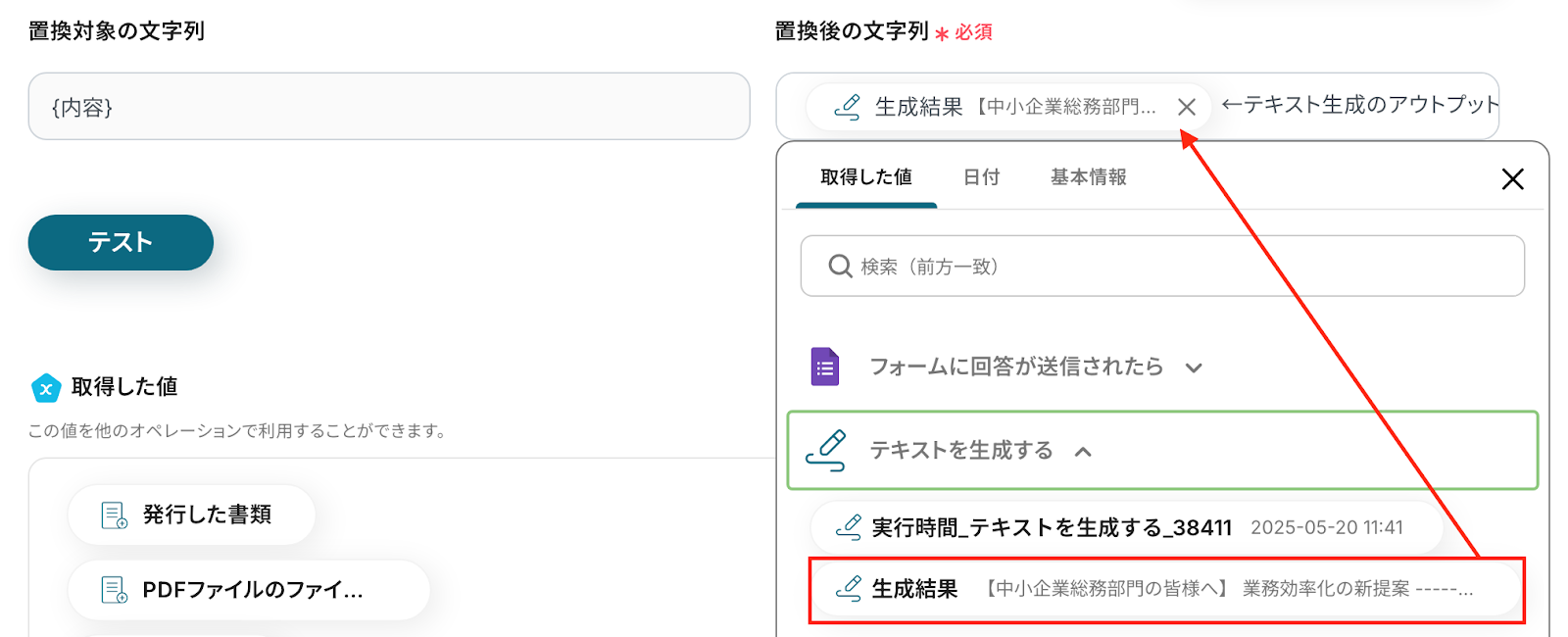1568x637 pixels.
Task: Click the document icon for 発行した書類
Action: pyautogui.click(x=115, y=514)
